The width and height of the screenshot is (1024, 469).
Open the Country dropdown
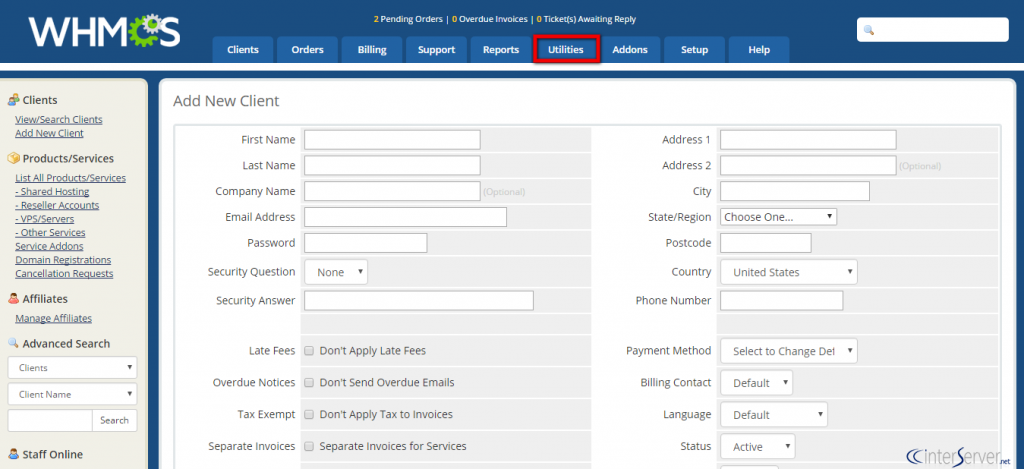point(788,272)
